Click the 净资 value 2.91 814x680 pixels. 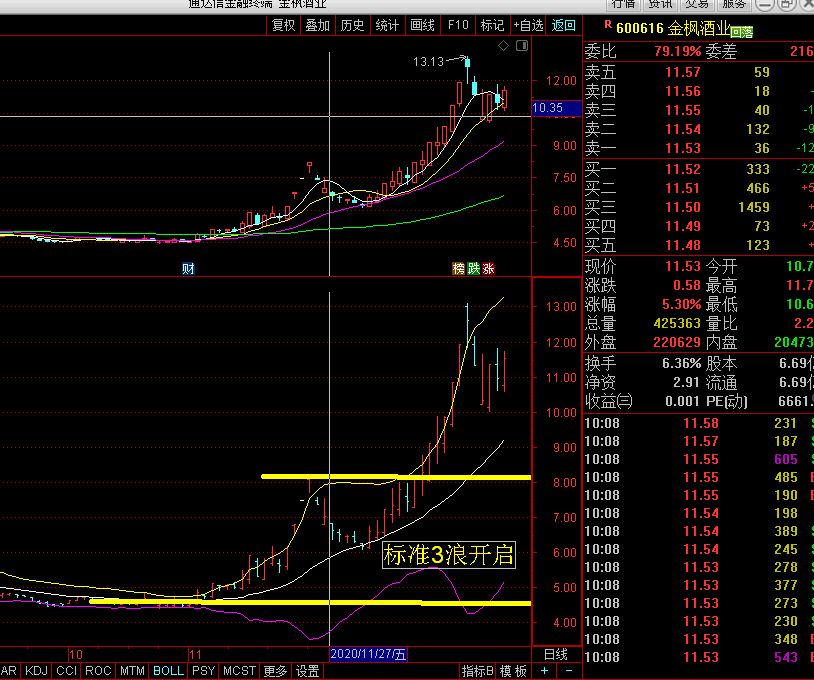click(686, 382)
